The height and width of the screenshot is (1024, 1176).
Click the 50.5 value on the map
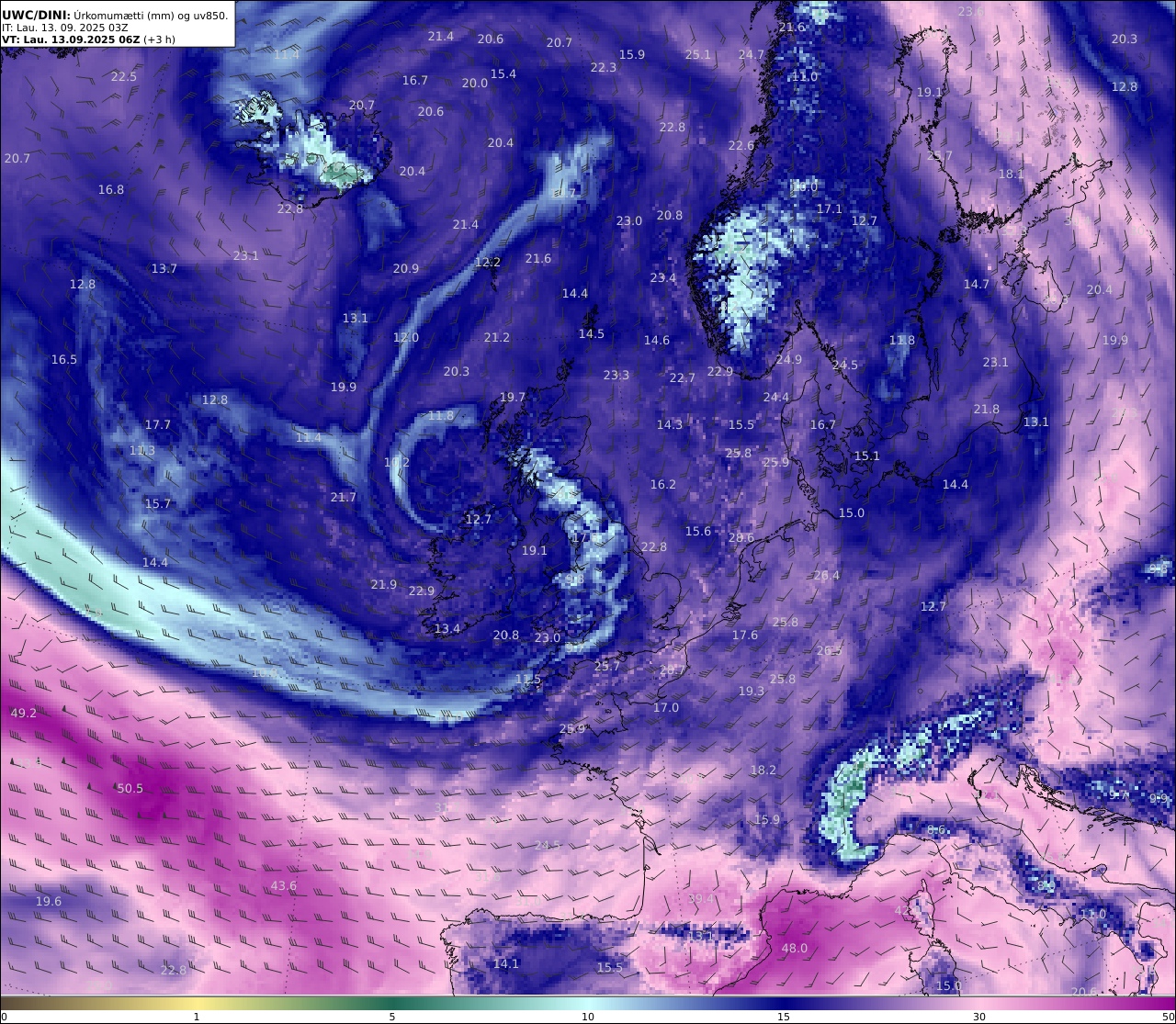point(130,788)
